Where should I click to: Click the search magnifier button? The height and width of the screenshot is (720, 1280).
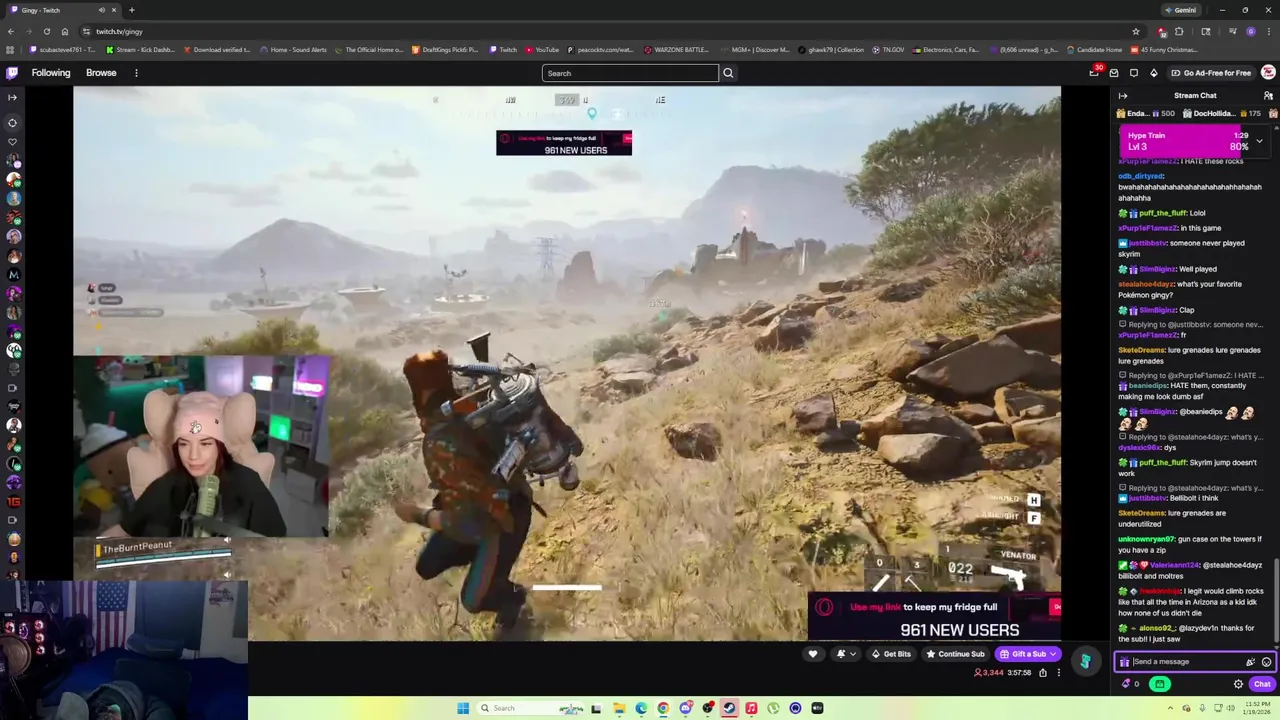pos(728,73)
